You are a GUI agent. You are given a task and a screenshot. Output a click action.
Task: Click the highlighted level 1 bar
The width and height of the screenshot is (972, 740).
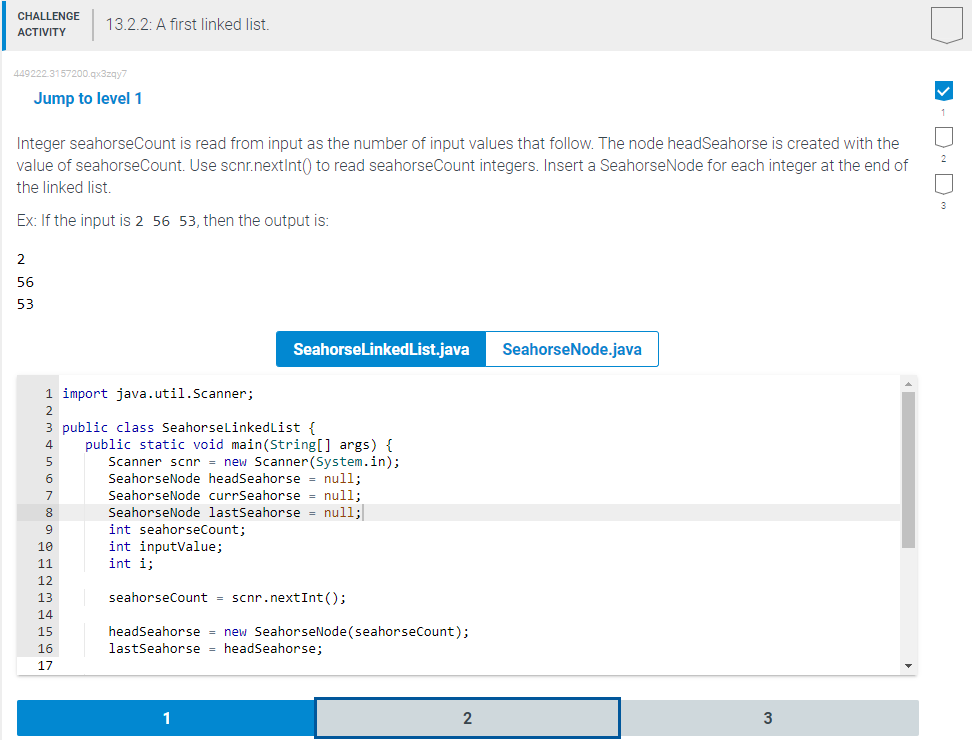point(166,718)
